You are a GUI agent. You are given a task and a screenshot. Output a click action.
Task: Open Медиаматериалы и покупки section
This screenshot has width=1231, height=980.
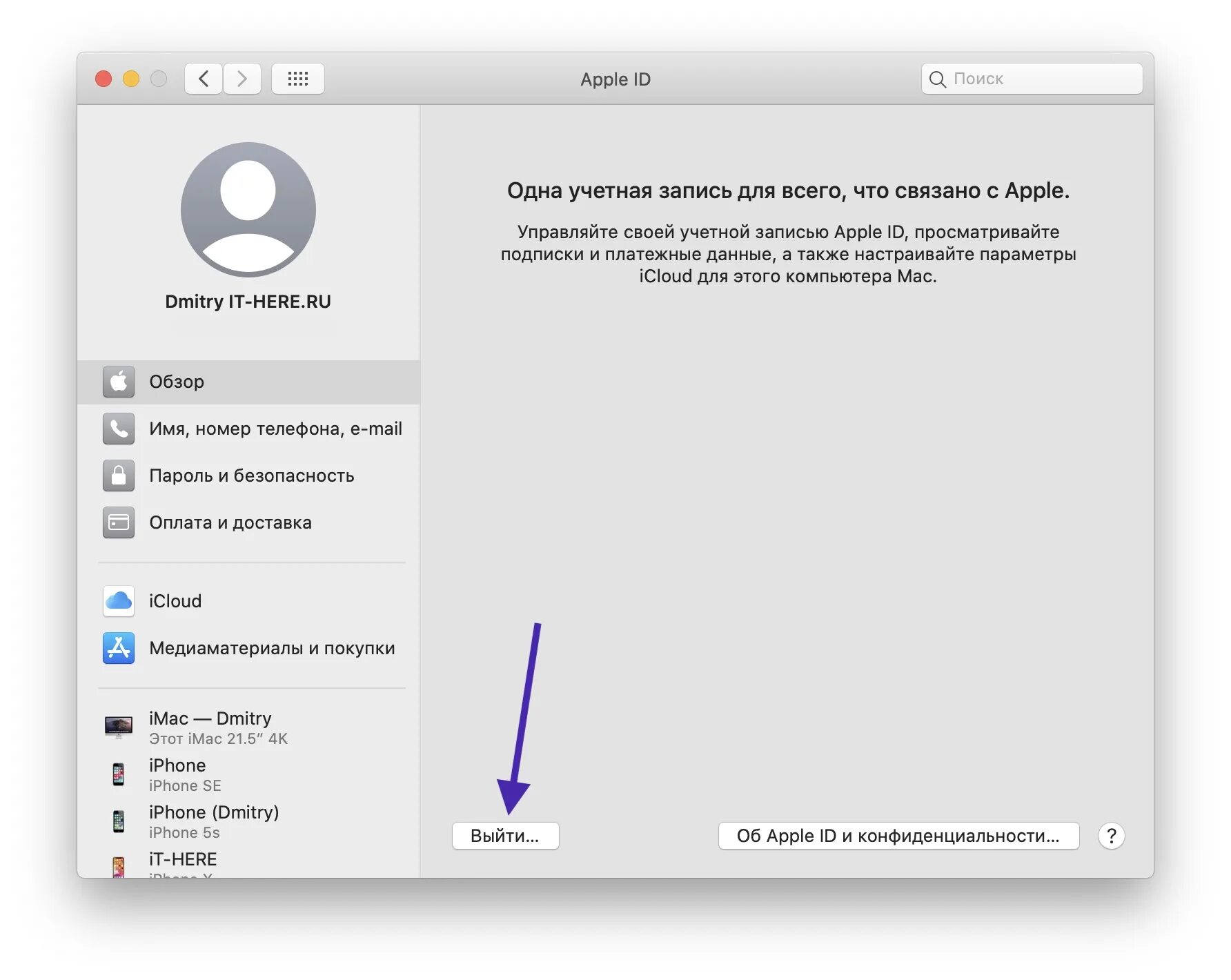tap(248, 648)
